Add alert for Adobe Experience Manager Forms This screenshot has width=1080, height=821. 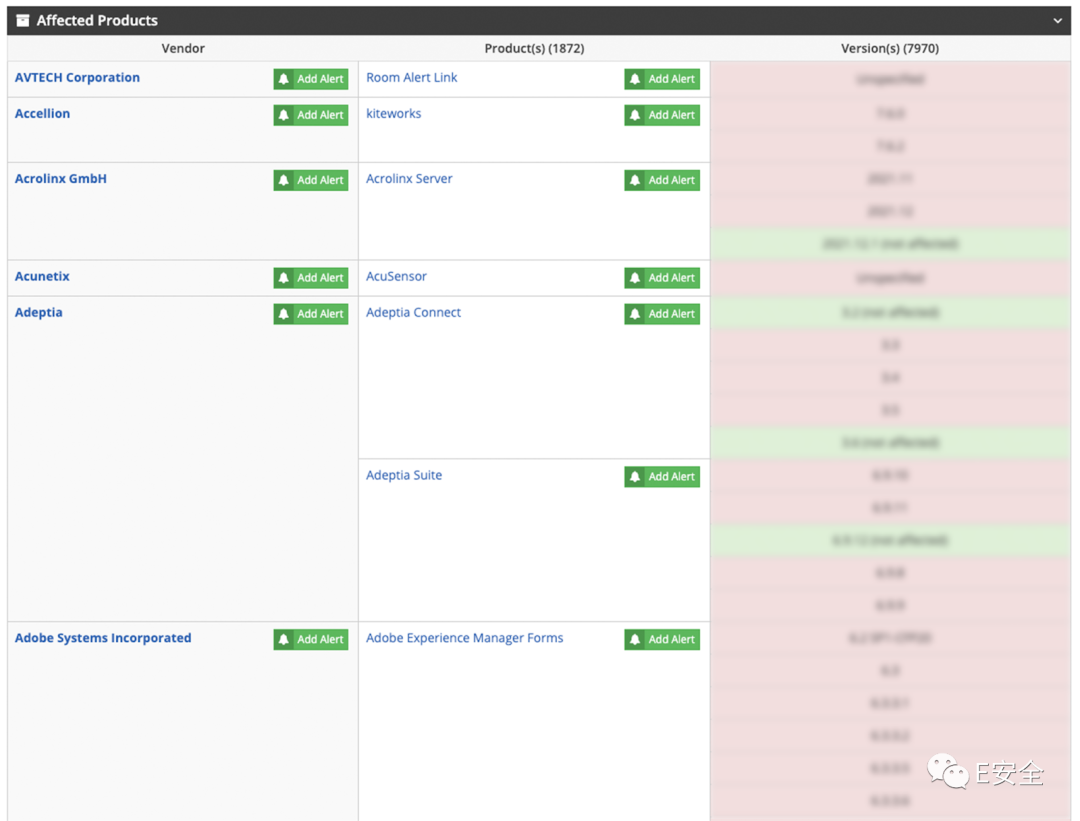click(662, 640)
